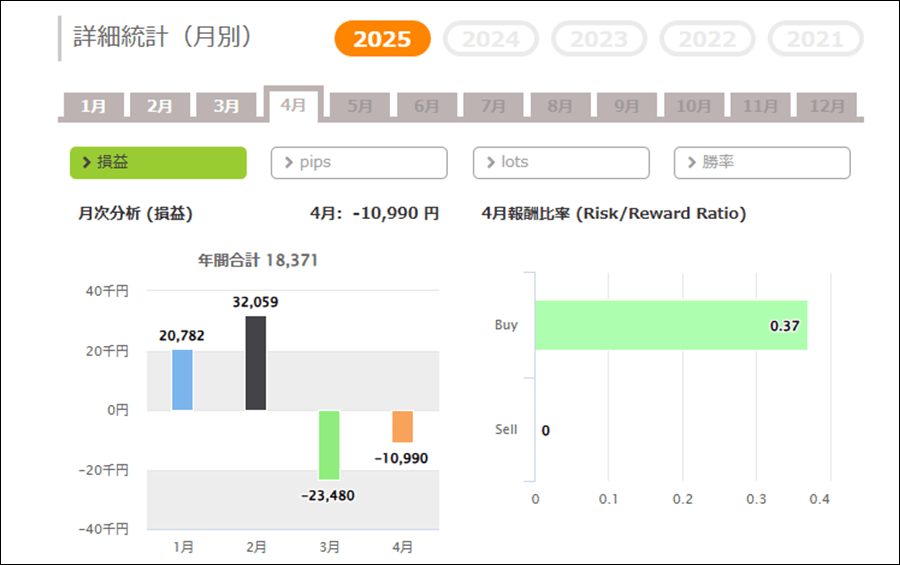Viewport: 900px width, 565px height.
Task: Go to the 3月 month tab
Action: coord(226,105)
